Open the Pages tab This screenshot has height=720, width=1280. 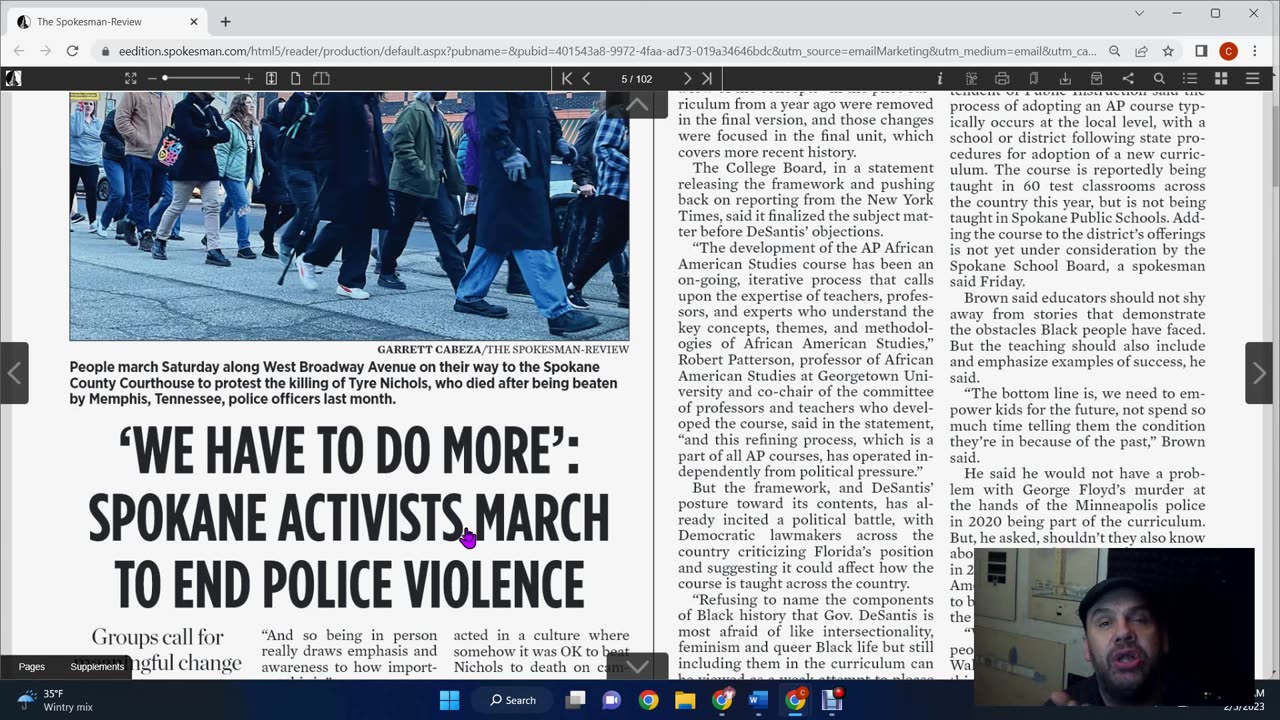click(x=32, y=666)
